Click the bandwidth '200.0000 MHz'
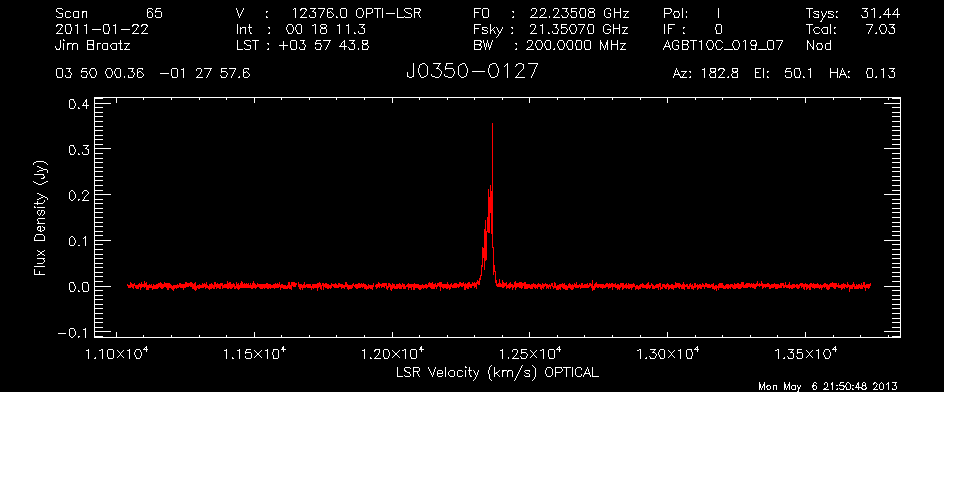Viewport: 962px width, 490px height. click(576, 45)
